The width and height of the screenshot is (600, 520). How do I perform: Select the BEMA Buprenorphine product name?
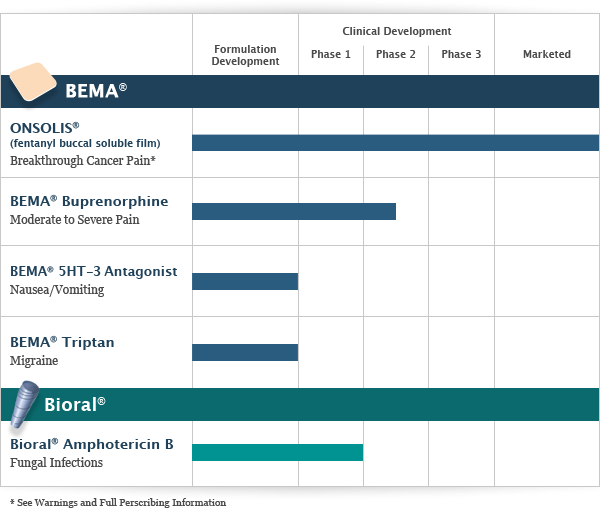click(89, 201)
